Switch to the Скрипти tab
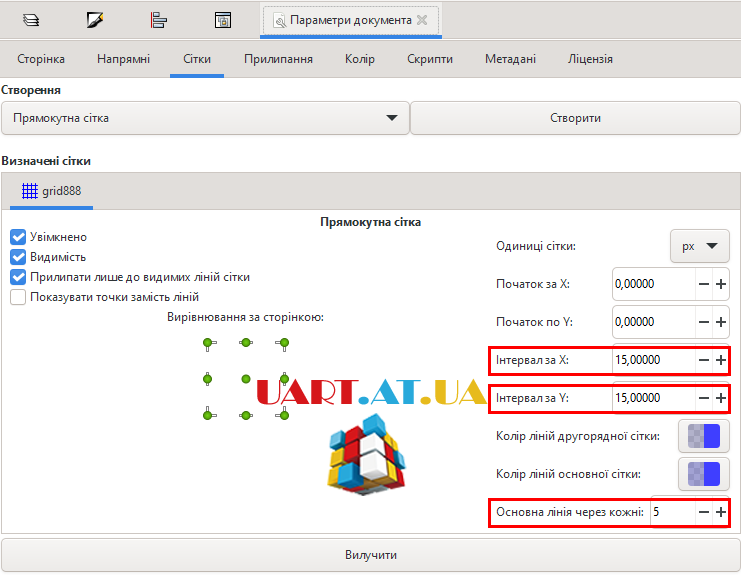The image size is (741, 575). tap(430, 59)
